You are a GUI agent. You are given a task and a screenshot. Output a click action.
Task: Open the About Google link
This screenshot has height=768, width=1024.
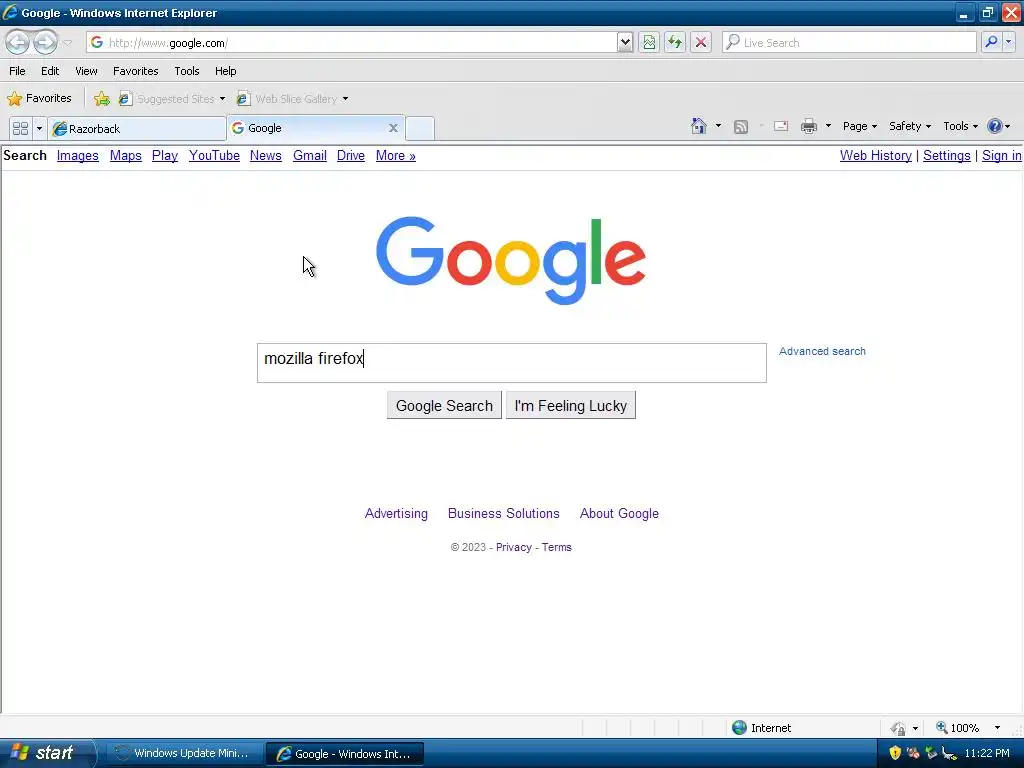tap(619, 513)
